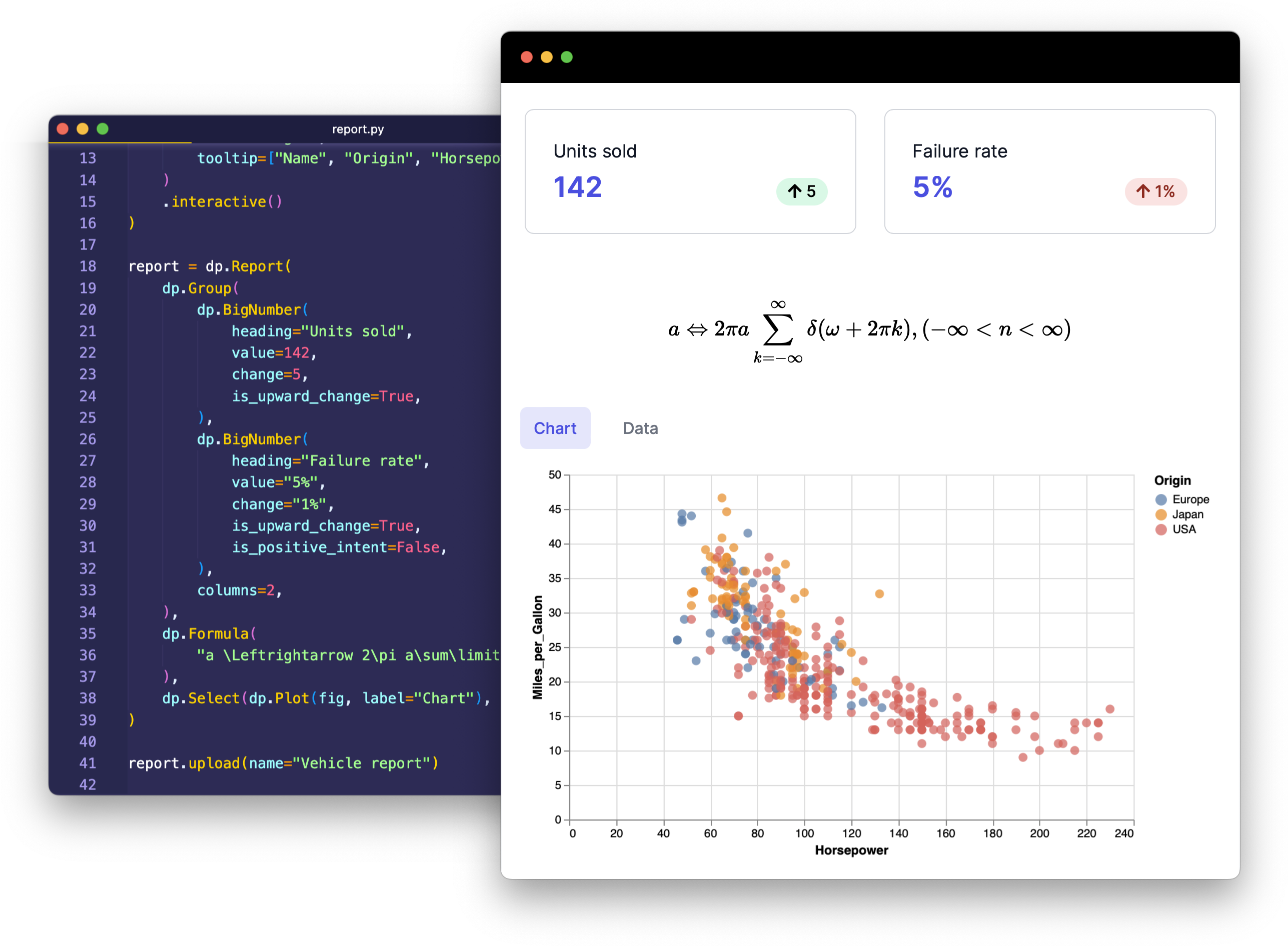Close the report.py editor window
This screenshot has width=1288, height=946.
pyautogui.click(x=63, y=129)
